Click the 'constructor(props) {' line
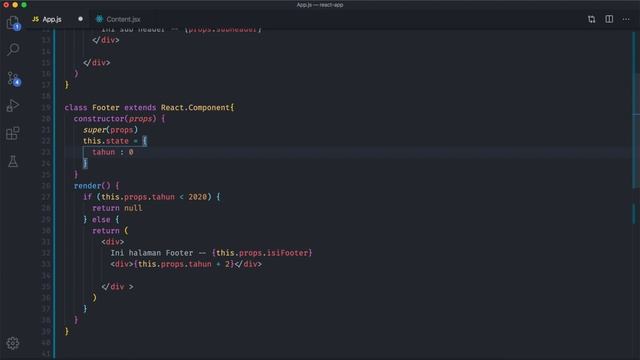This screenshot has width=640, height=360. point(119,118)
